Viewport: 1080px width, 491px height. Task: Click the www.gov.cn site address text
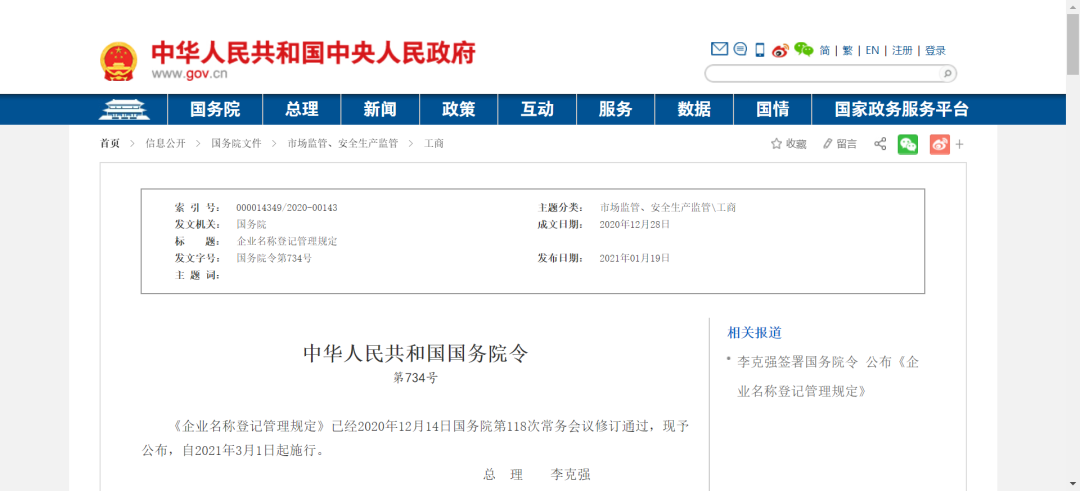point(189,74)
